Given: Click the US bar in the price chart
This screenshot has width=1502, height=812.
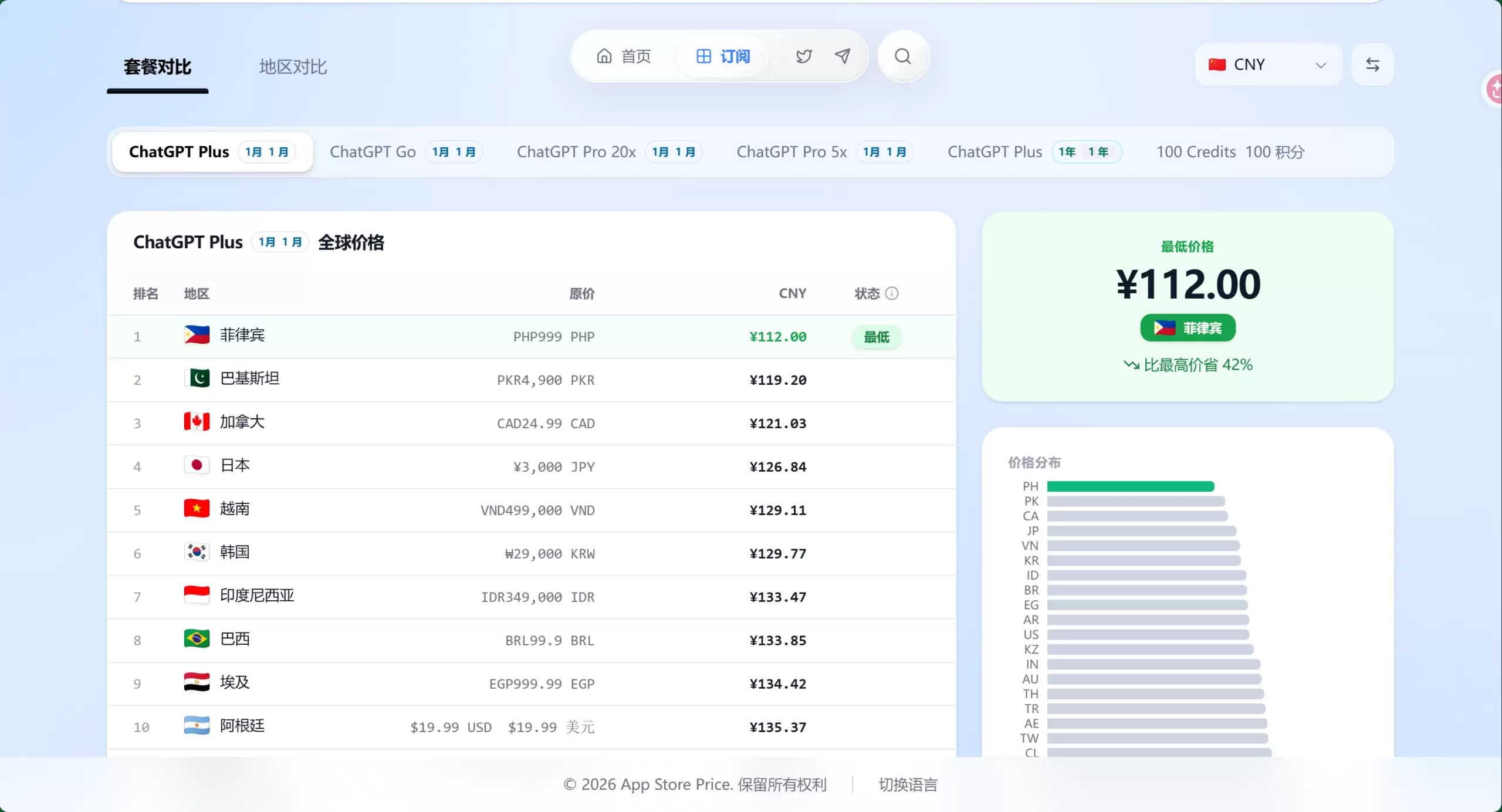Looking at the screenshot, I should tap(1148, 634).
